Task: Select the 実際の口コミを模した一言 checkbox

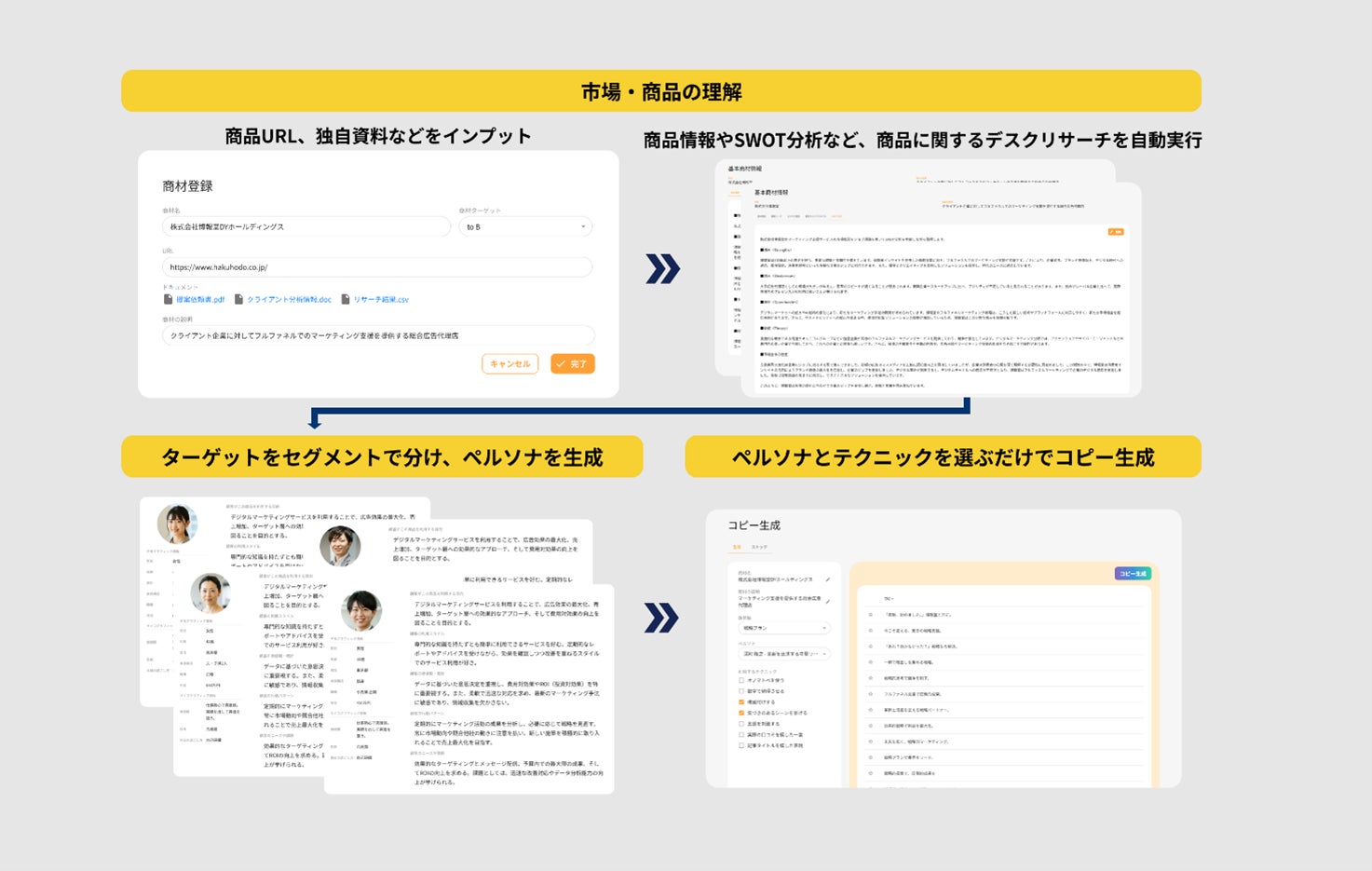Action: (x=741, y=735)
